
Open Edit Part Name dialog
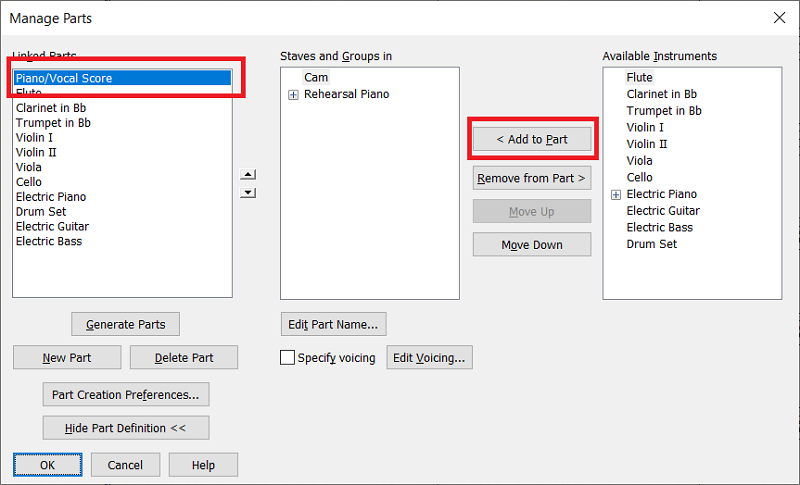(333, 324)
